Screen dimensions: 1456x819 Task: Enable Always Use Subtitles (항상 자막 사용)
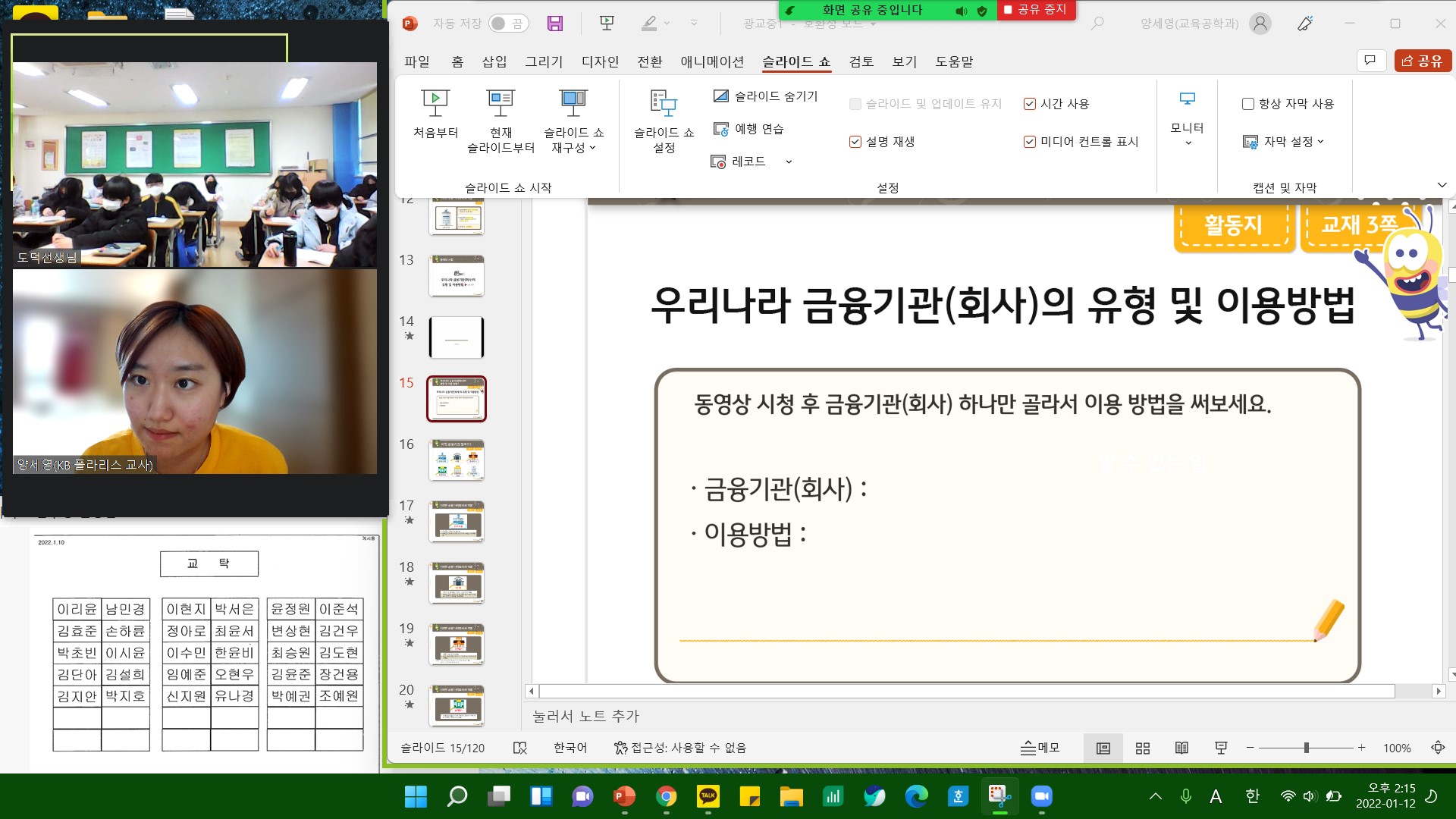pos(1248,104)
